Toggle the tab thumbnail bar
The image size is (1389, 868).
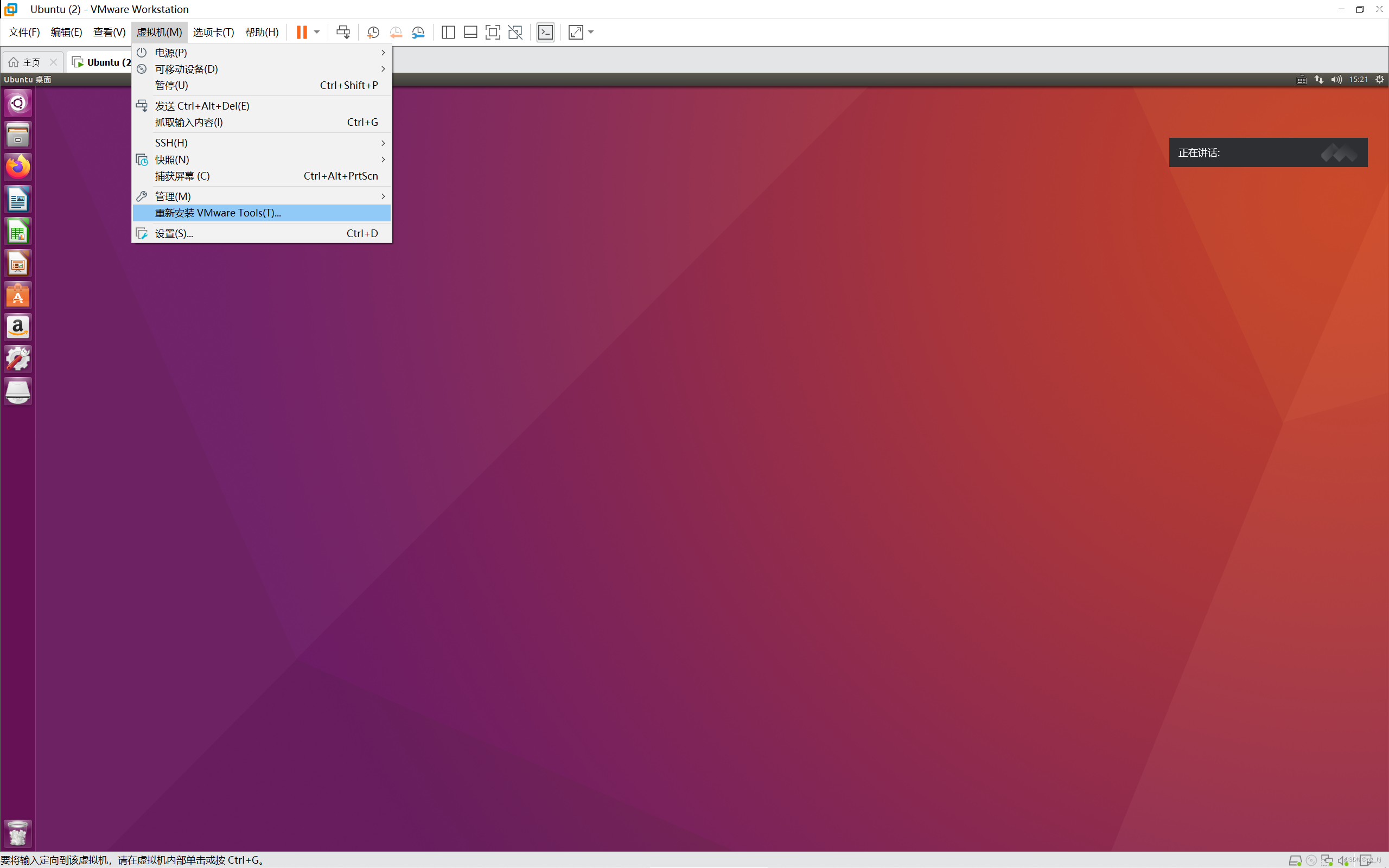point(470,33)
